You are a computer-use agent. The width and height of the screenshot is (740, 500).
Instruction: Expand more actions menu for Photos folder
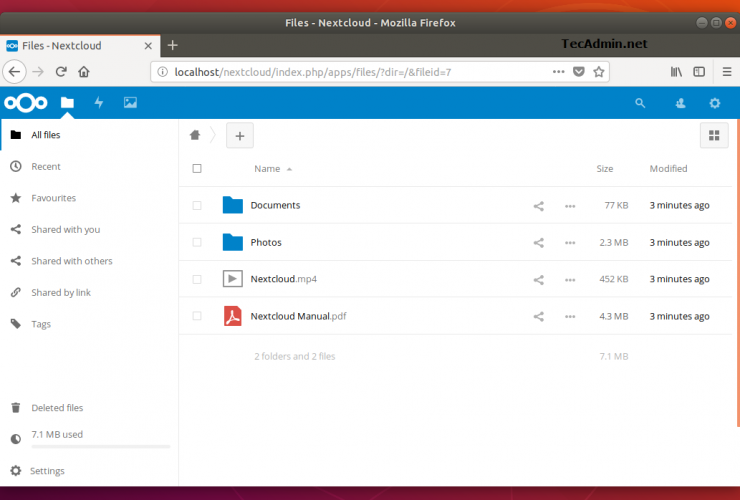point(570,243)
